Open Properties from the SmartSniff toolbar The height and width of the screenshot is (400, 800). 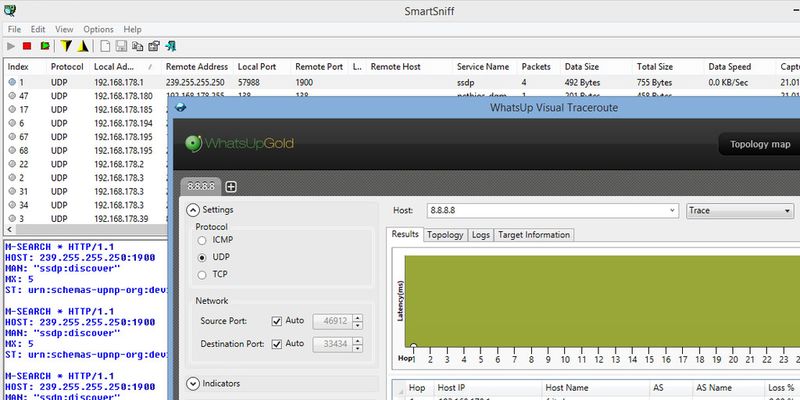point(154,46)
